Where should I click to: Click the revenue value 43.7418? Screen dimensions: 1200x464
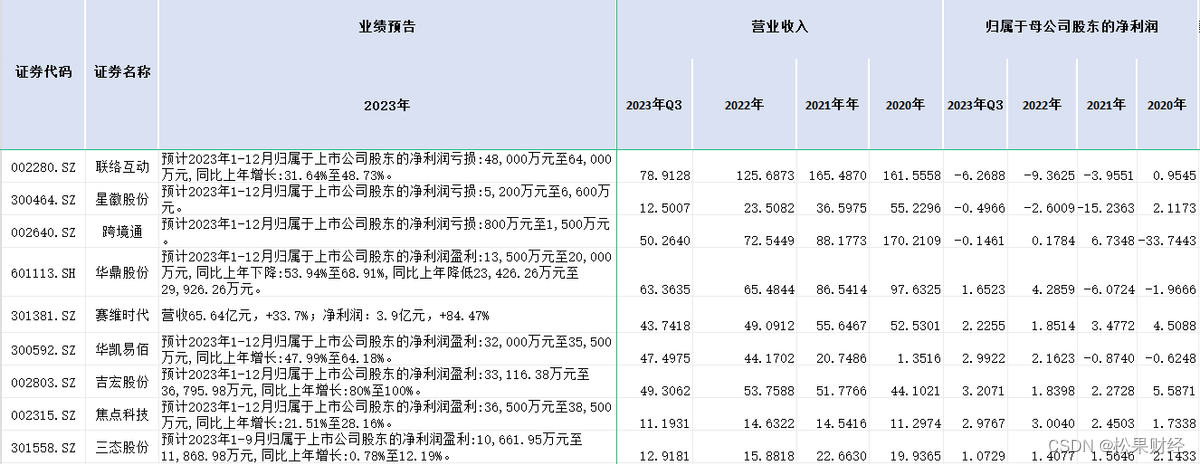663,326
